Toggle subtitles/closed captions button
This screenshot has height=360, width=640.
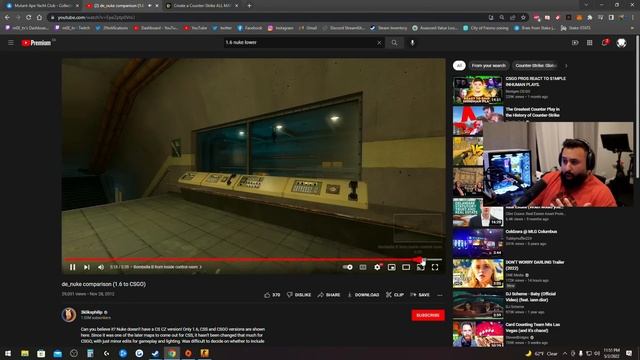coord(363,267)
